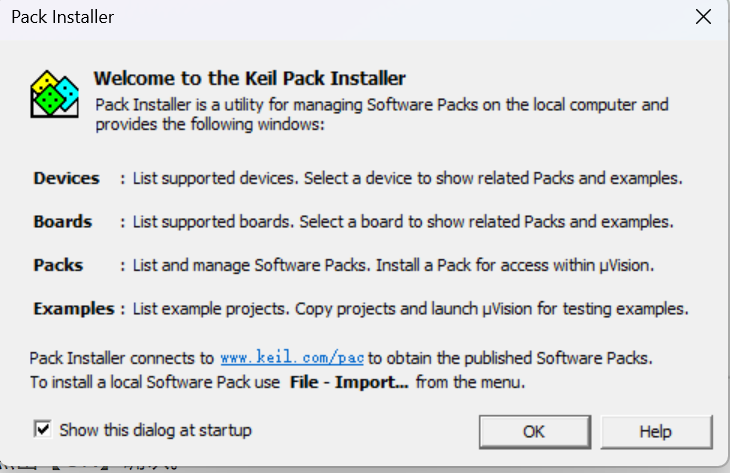This screenshot has width=730, height=473.
Task: Click the 'Show this dialog at startup' label
Action: pos(155,430)
